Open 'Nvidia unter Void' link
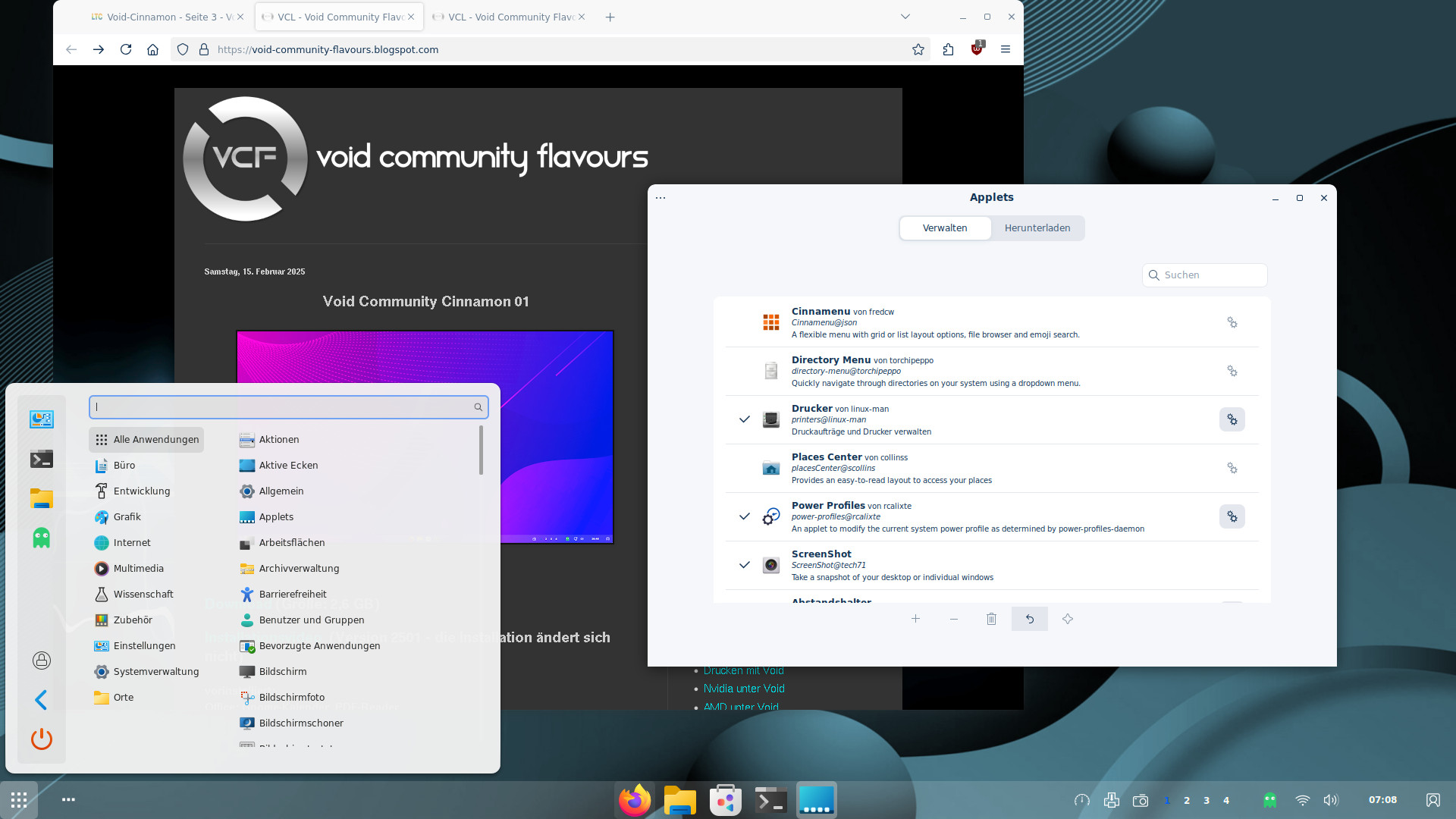 (743, 689)
